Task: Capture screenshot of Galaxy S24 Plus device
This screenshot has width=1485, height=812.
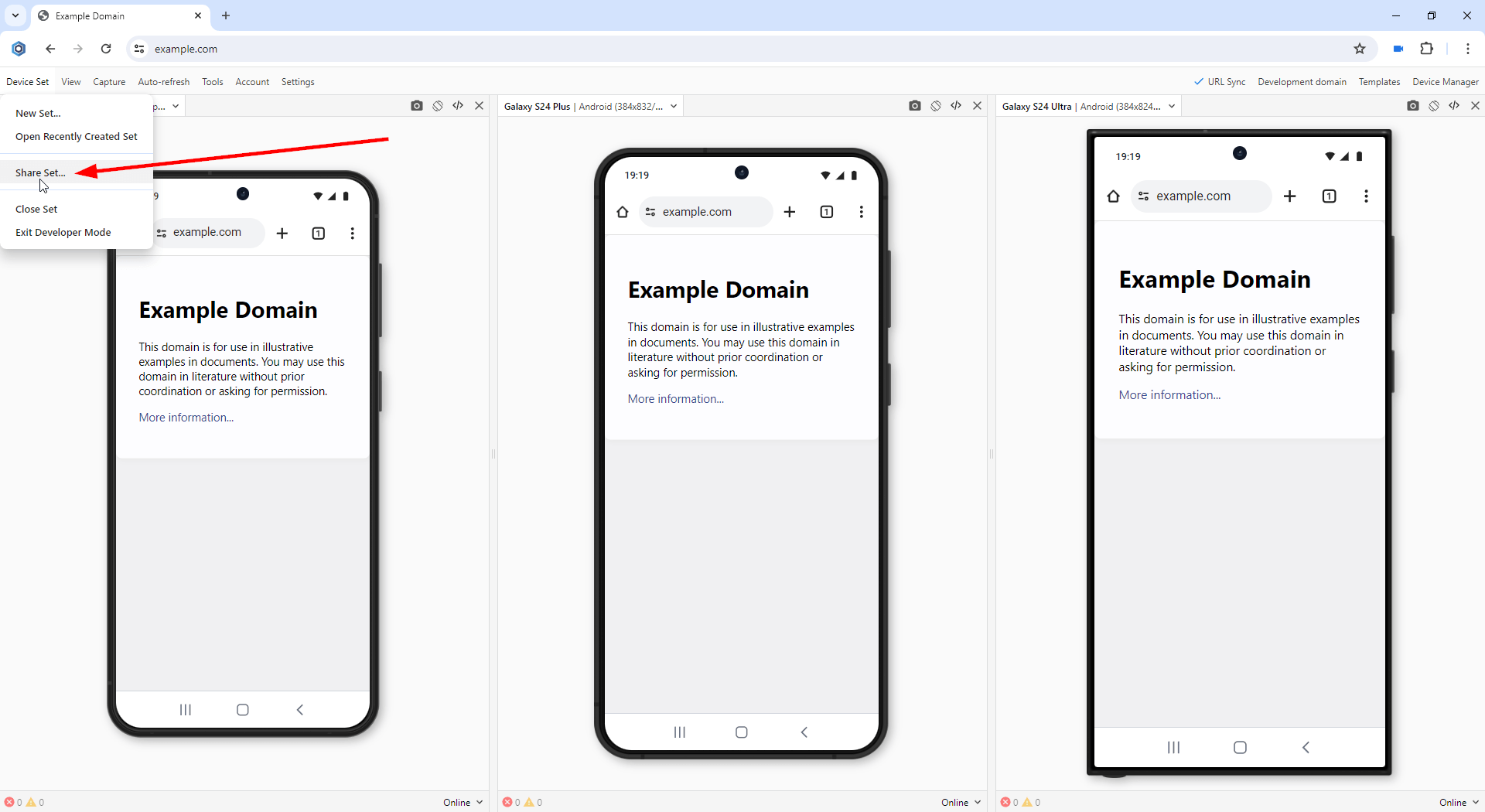Action: (x=915, y=106)
